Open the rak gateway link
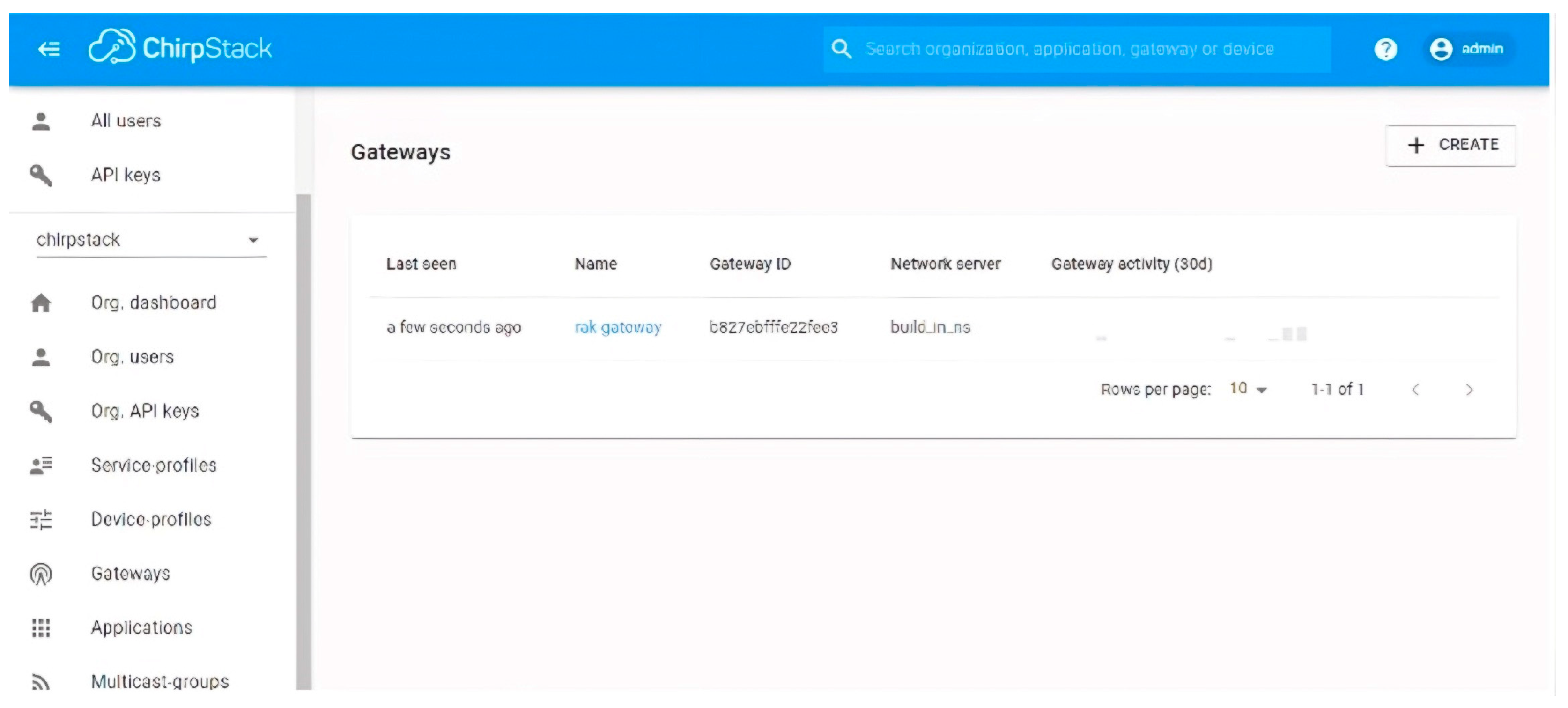1568x708 pixels. (618, 327)
